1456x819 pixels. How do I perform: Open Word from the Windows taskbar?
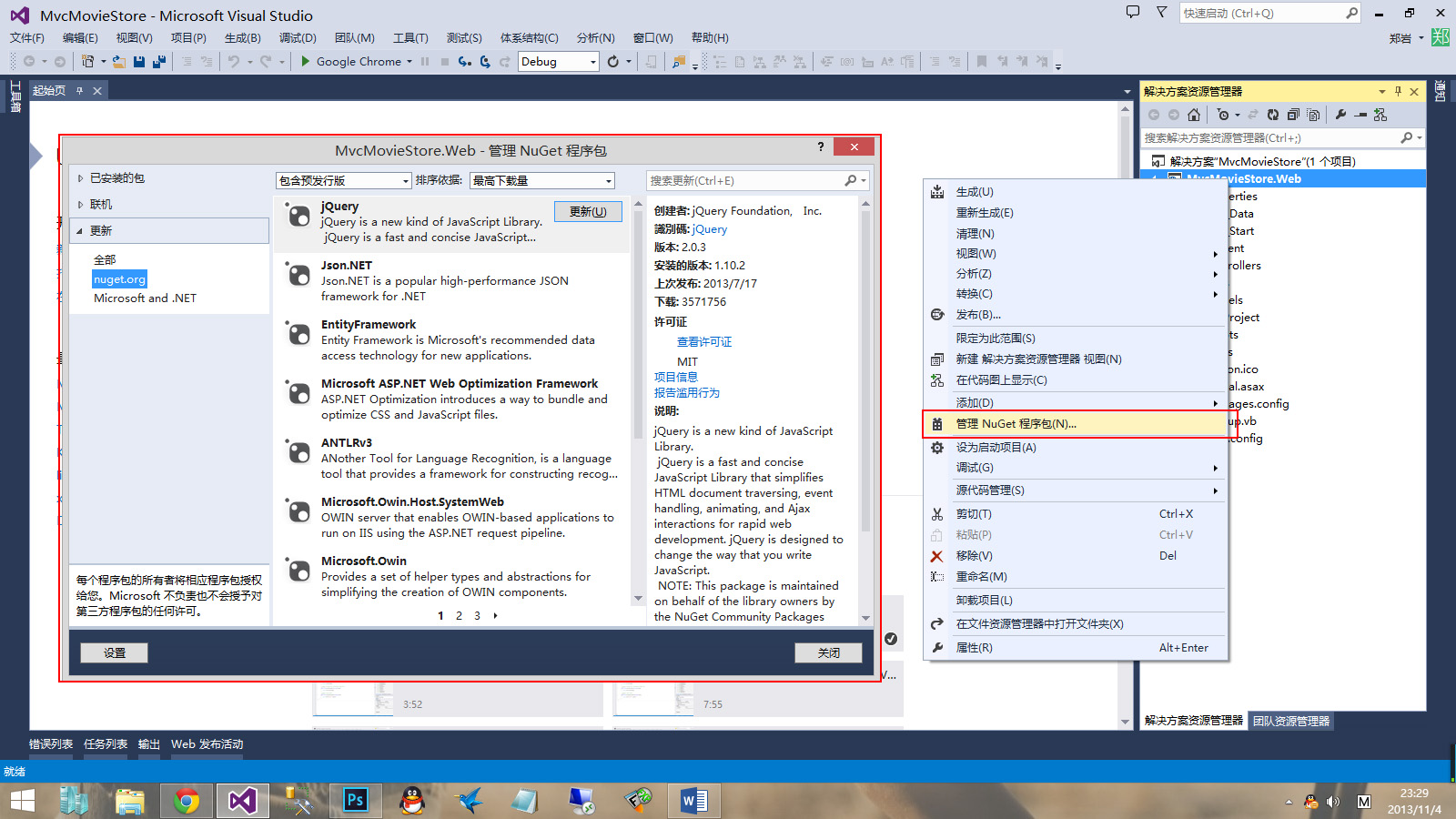693,801
